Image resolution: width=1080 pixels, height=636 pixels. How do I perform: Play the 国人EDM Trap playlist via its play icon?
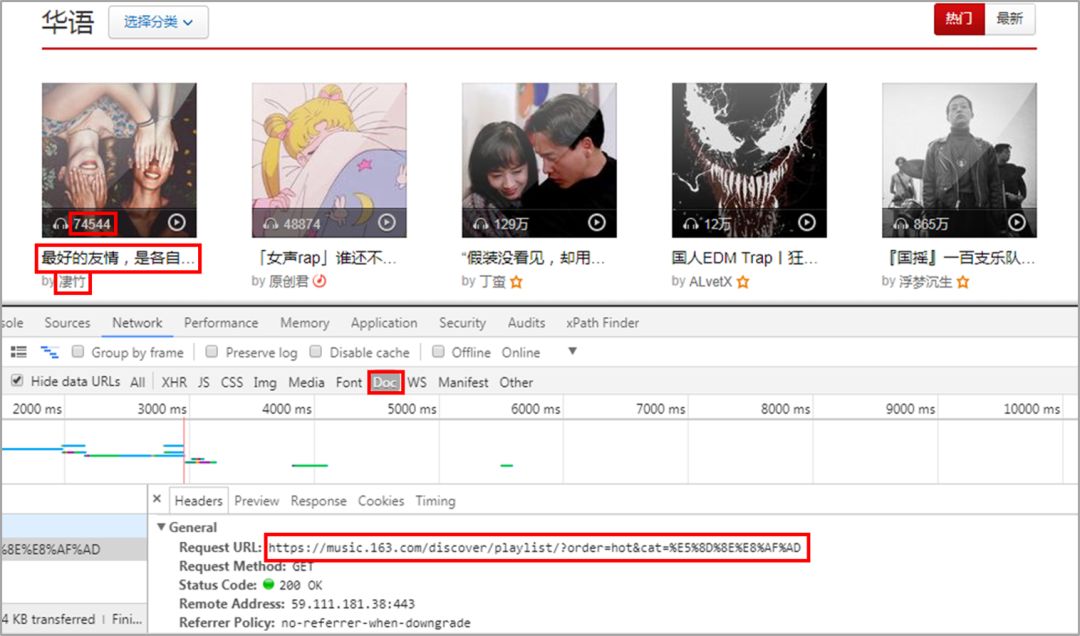tap(807, 223)
